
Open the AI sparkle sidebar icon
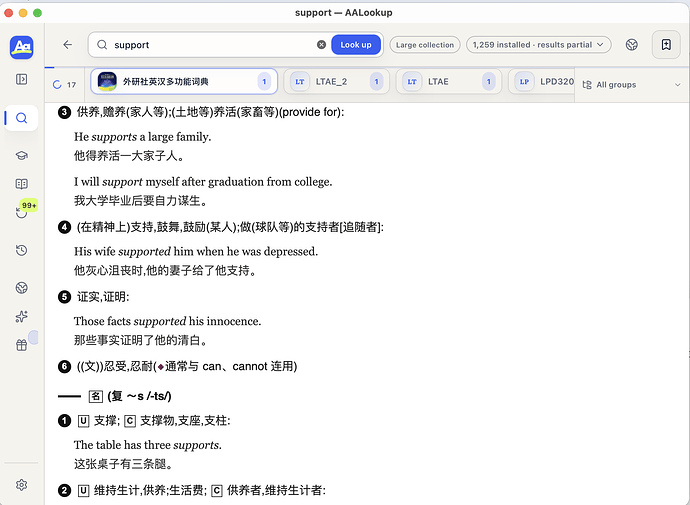coord(22,316)
